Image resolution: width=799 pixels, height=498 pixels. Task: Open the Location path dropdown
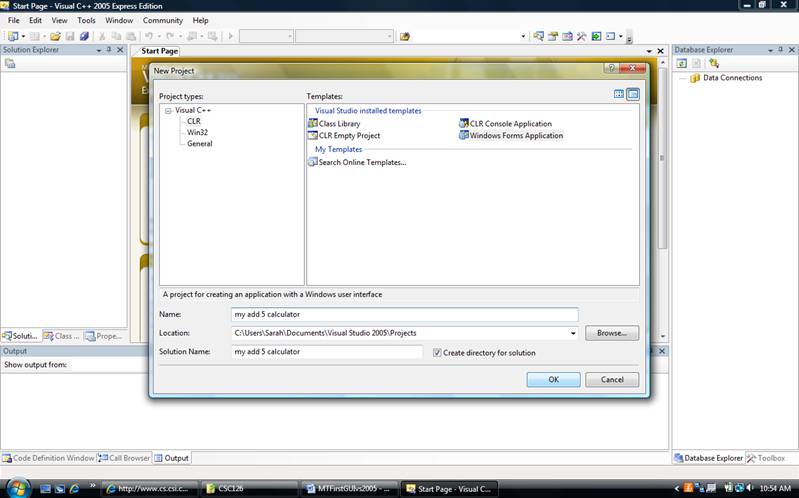pos(573,333)
